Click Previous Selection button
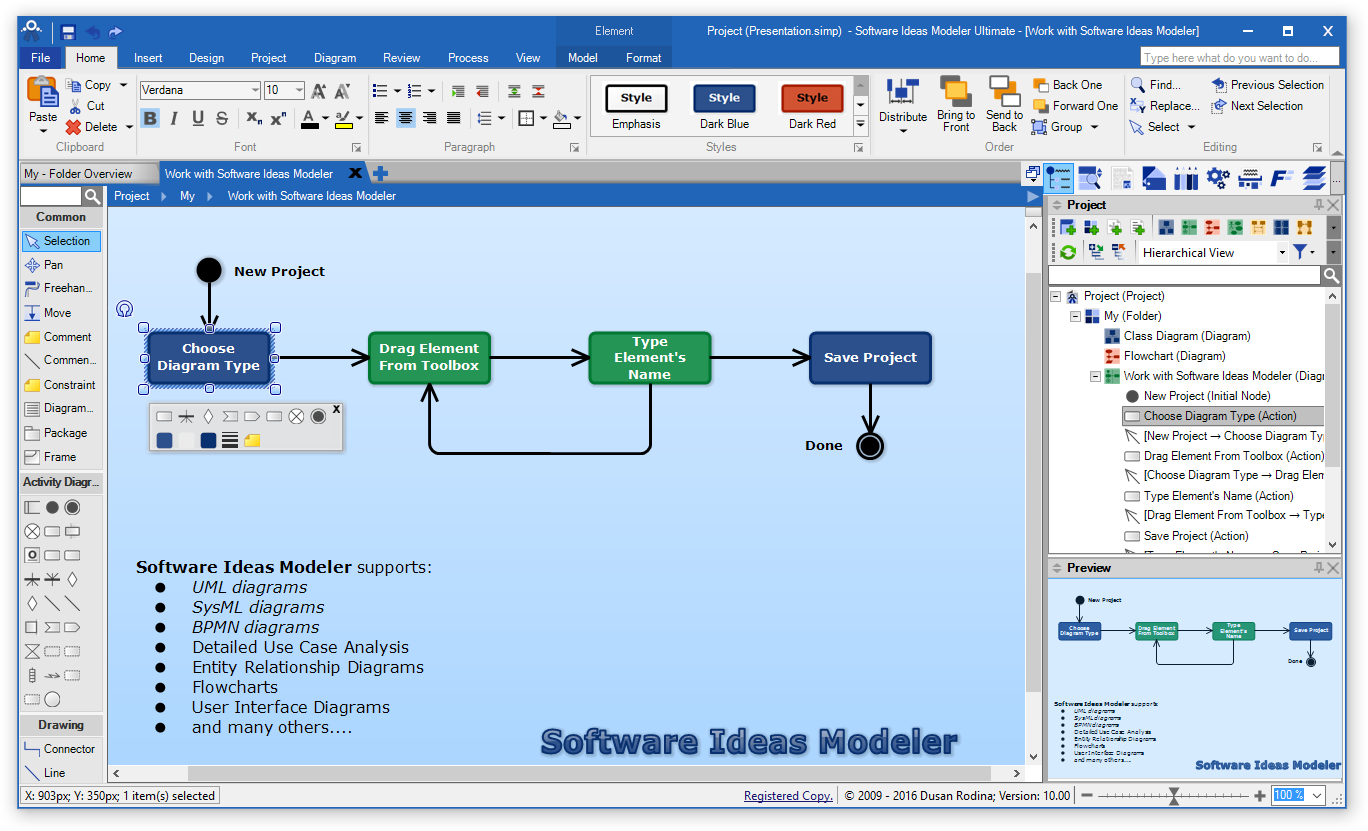This screenshot has height=831, width=1368. pos(1267,85)
